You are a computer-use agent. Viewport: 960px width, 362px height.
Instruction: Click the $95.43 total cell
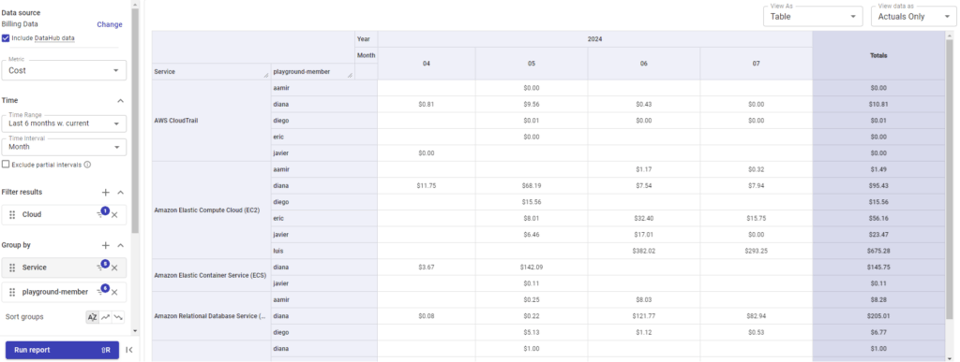[879, 186]
